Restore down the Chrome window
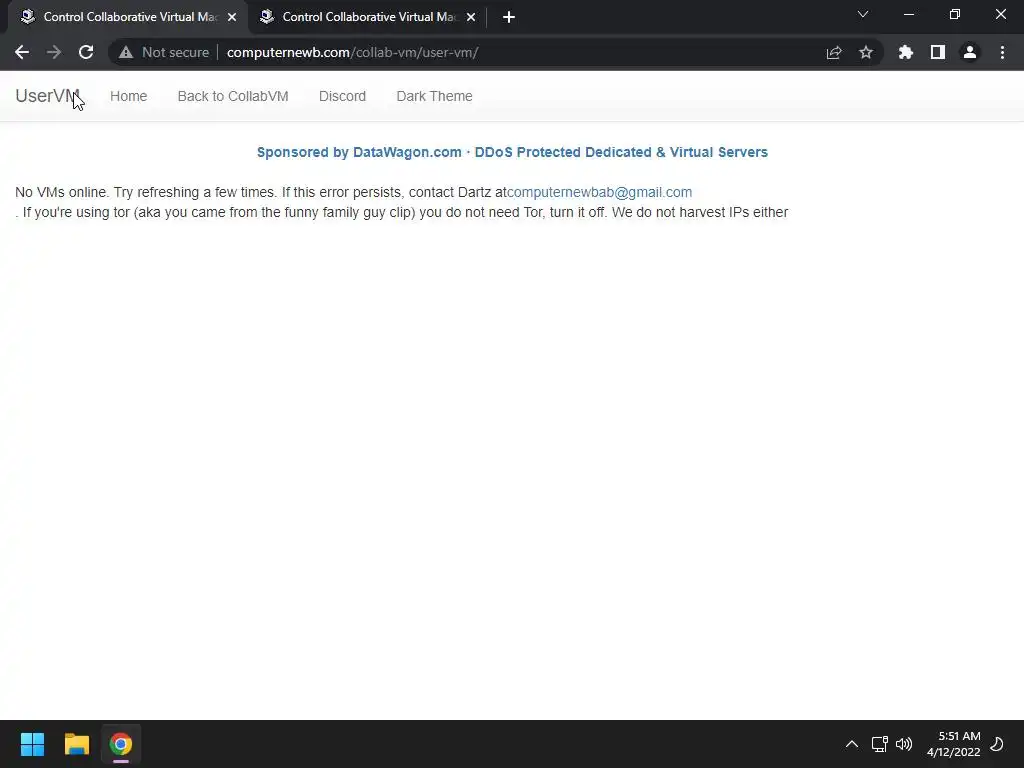 955,14
